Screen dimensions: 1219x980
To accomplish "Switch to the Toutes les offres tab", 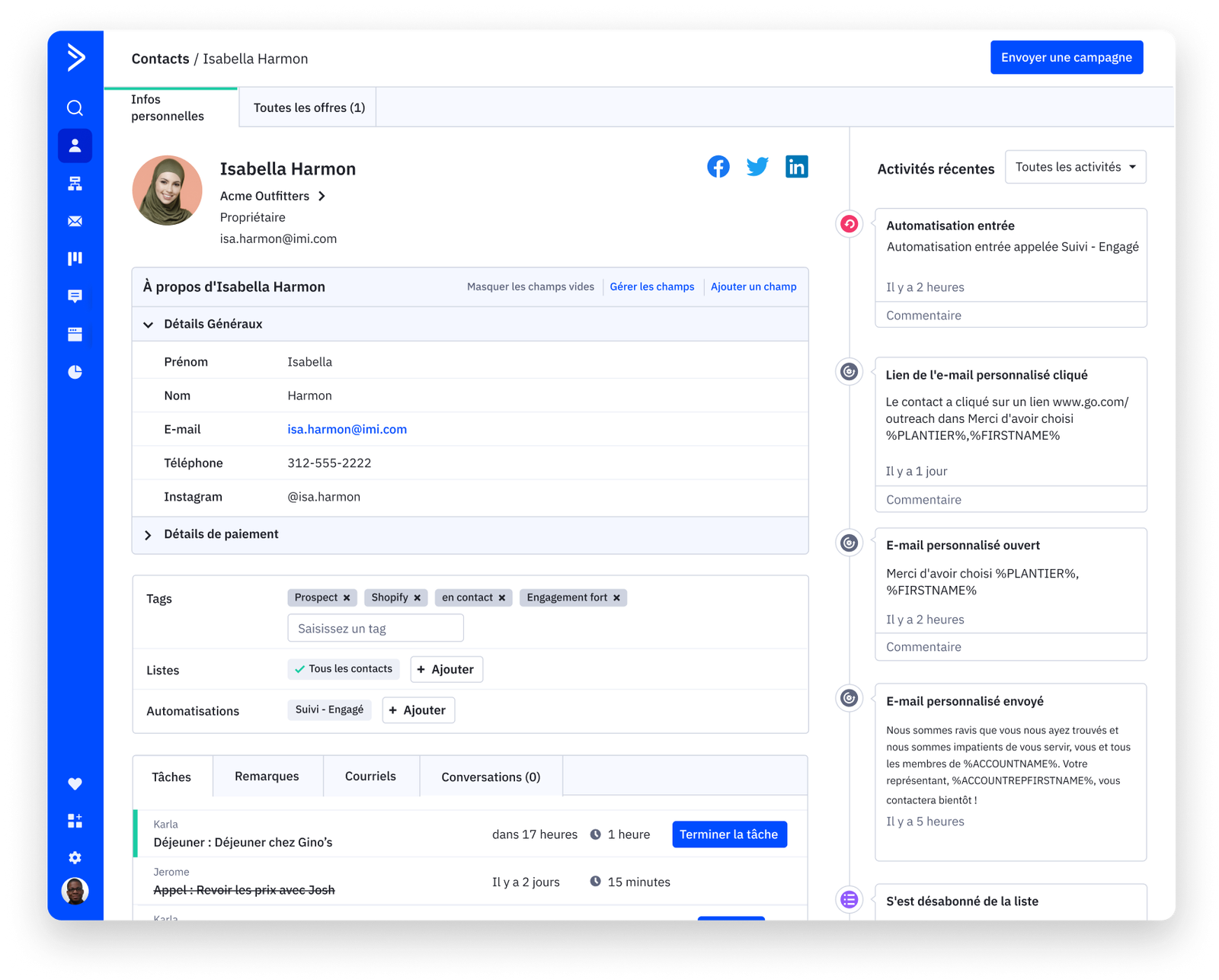I will (x=309, y=107).
